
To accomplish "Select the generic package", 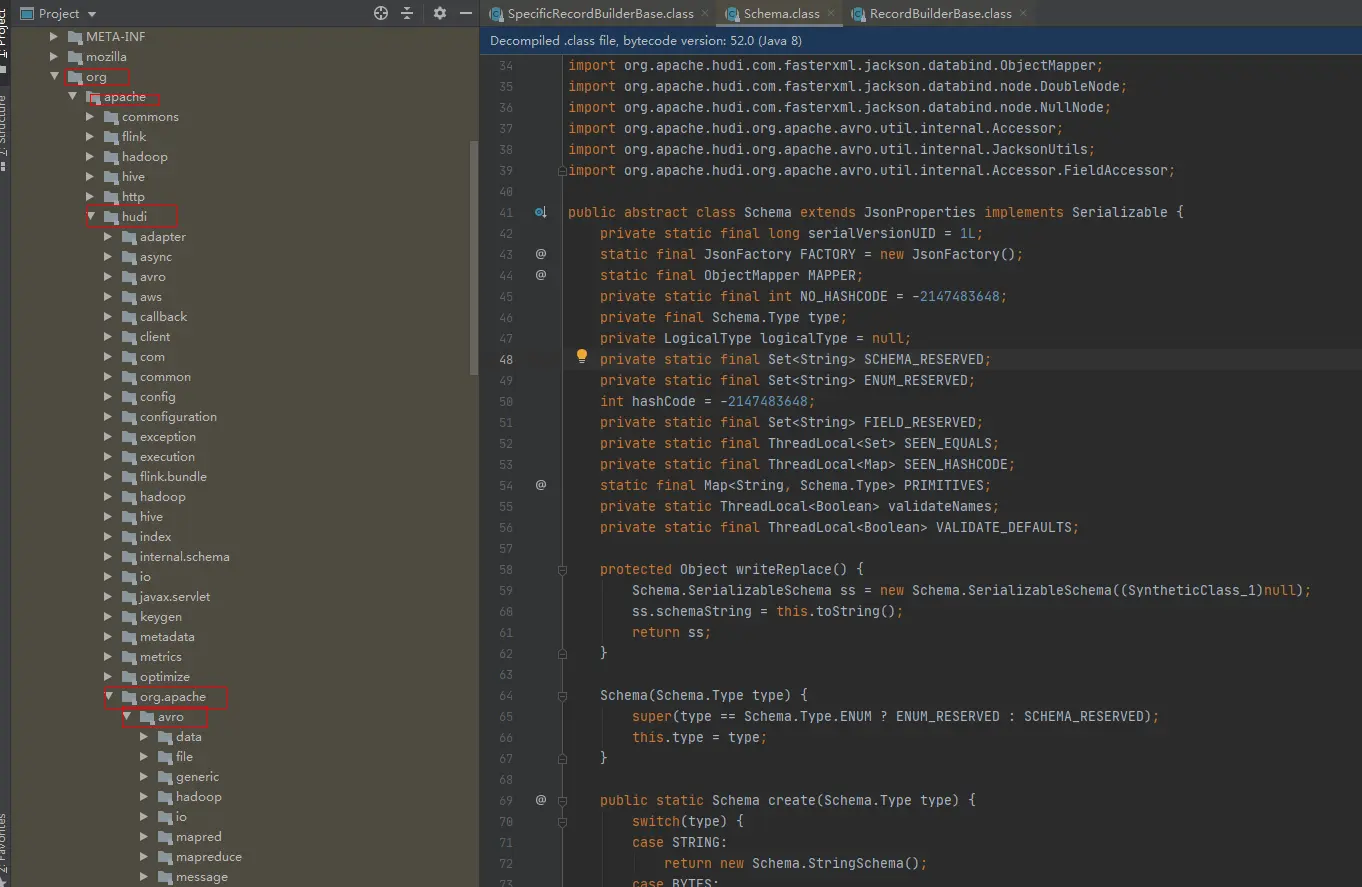I will (197, 777).
